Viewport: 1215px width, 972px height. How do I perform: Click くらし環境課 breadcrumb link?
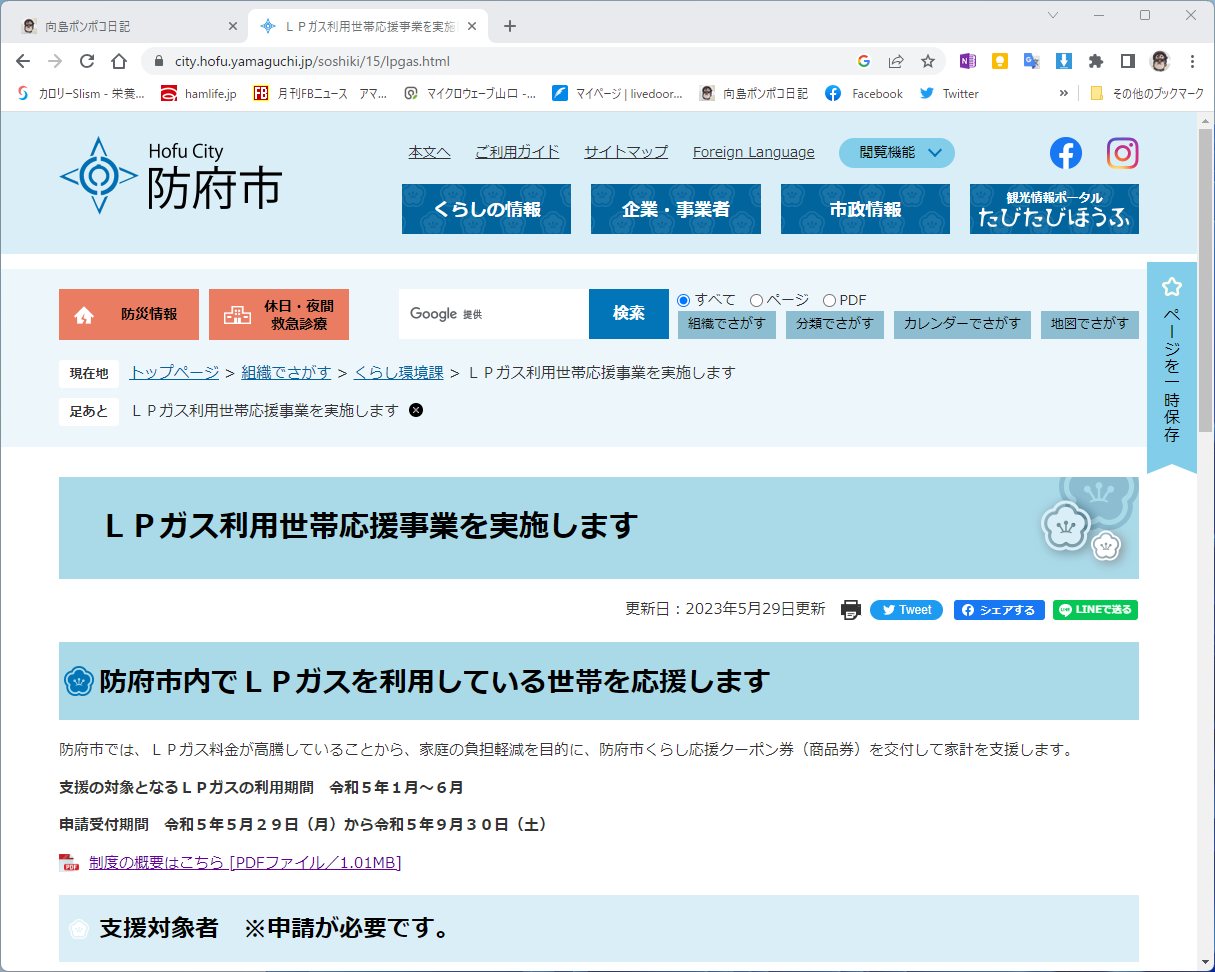click(x=398, y=372)
